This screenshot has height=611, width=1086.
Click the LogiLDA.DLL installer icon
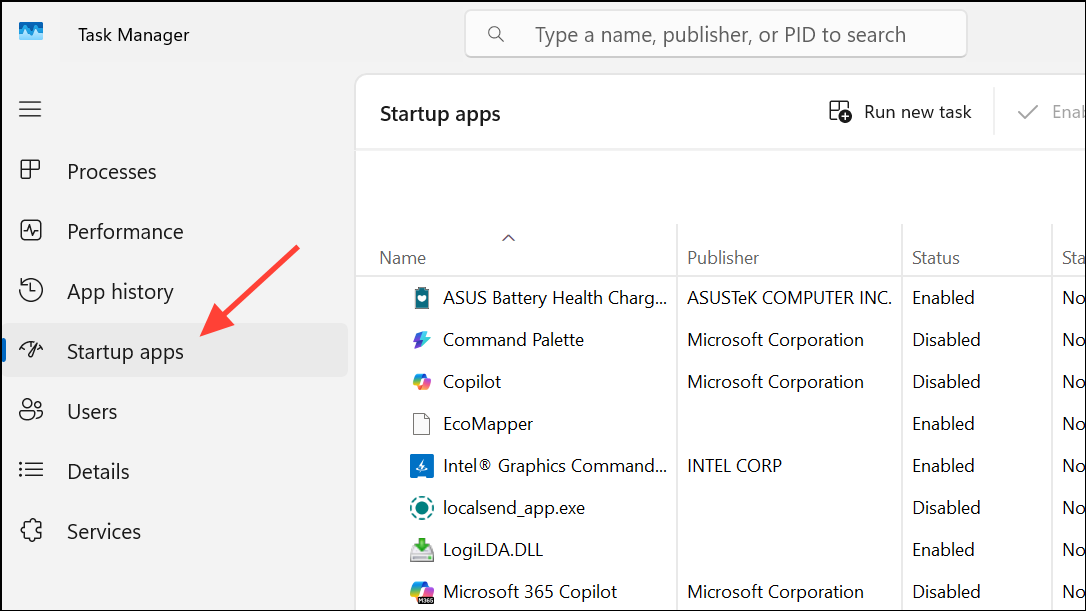[421, 549]
